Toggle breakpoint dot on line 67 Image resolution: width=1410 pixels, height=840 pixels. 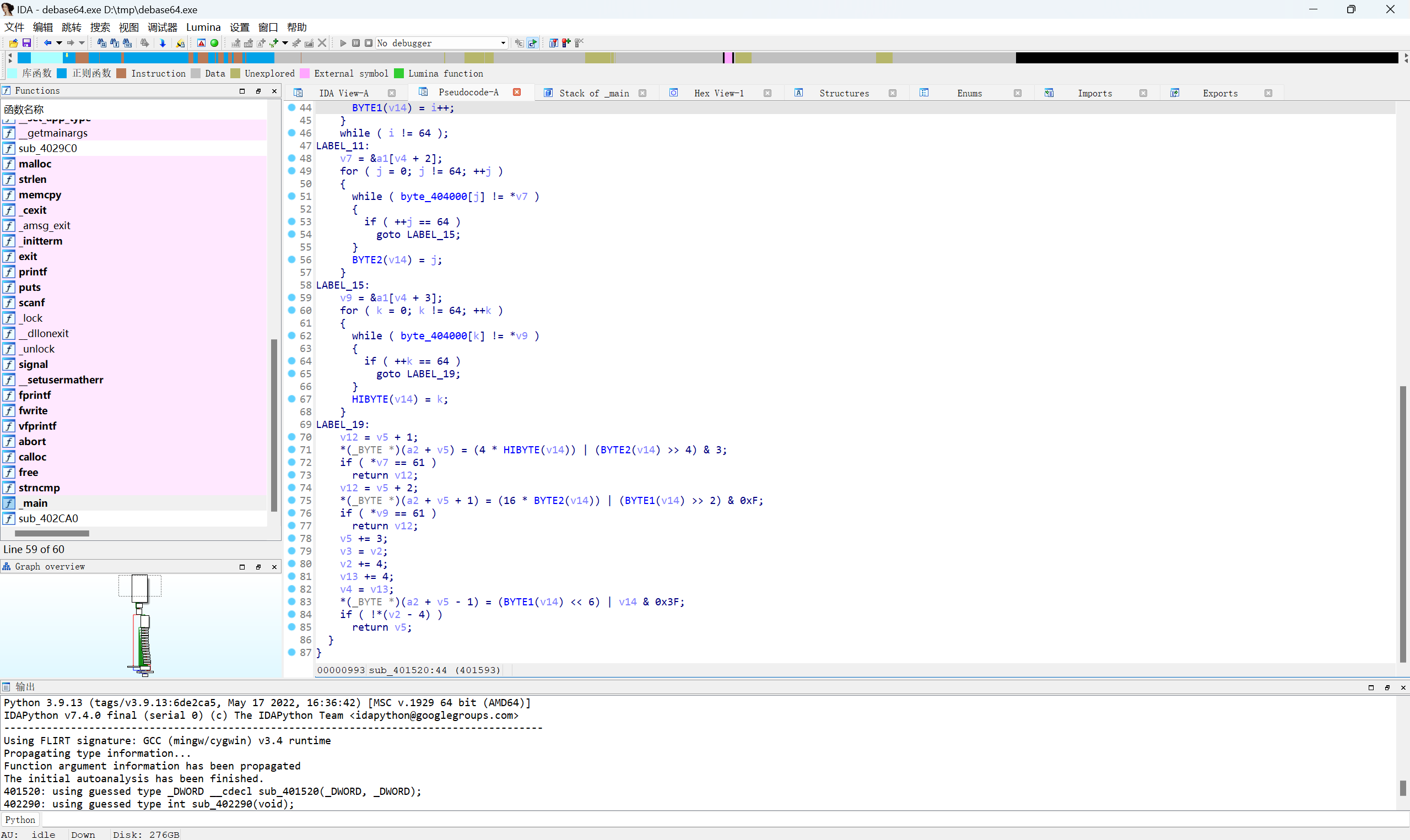point(291,398)
